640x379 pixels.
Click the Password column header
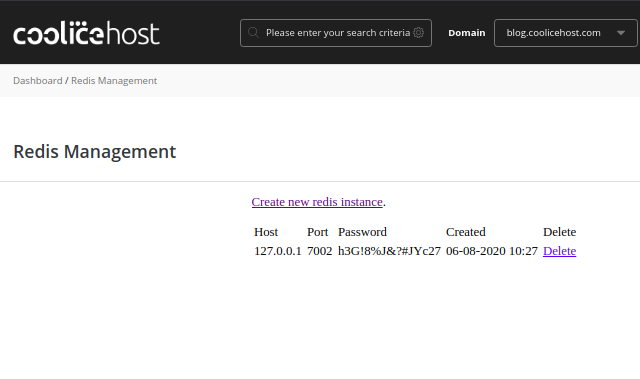(x=362, y=232)
